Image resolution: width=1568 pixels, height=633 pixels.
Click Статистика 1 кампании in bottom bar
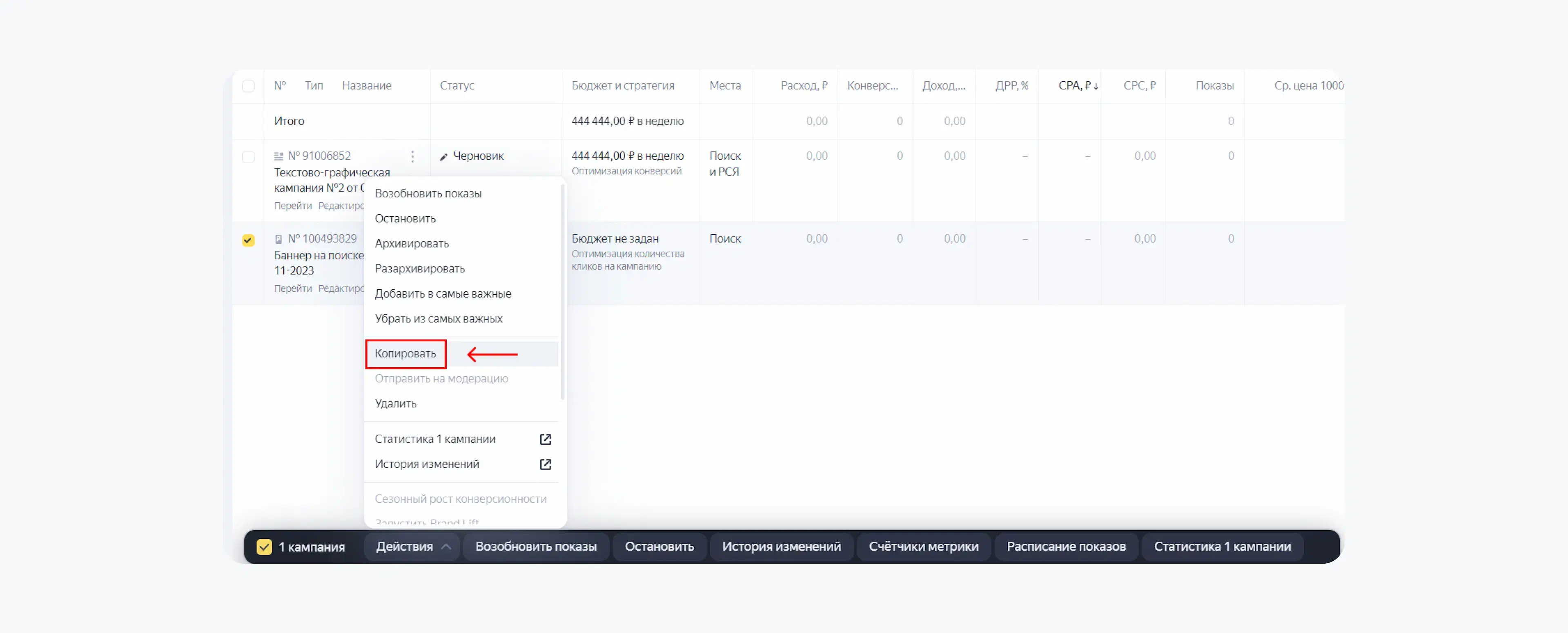click(1222, 547)
